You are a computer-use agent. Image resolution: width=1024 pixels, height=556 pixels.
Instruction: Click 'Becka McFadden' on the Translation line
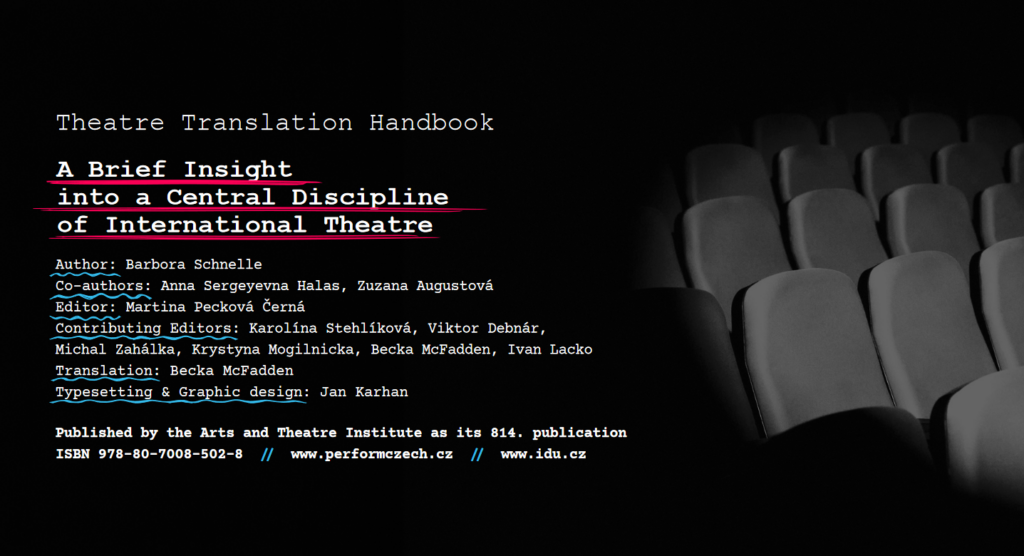pyautogui.click(x=231, y=371)
